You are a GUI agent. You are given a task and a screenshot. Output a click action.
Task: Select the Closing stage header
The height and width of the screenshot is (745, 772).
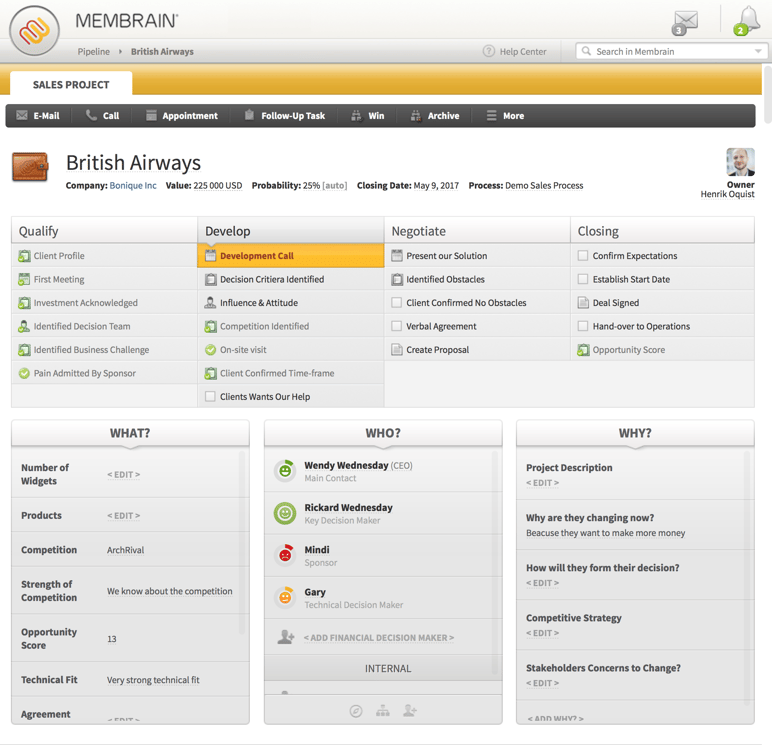(663, 230)
